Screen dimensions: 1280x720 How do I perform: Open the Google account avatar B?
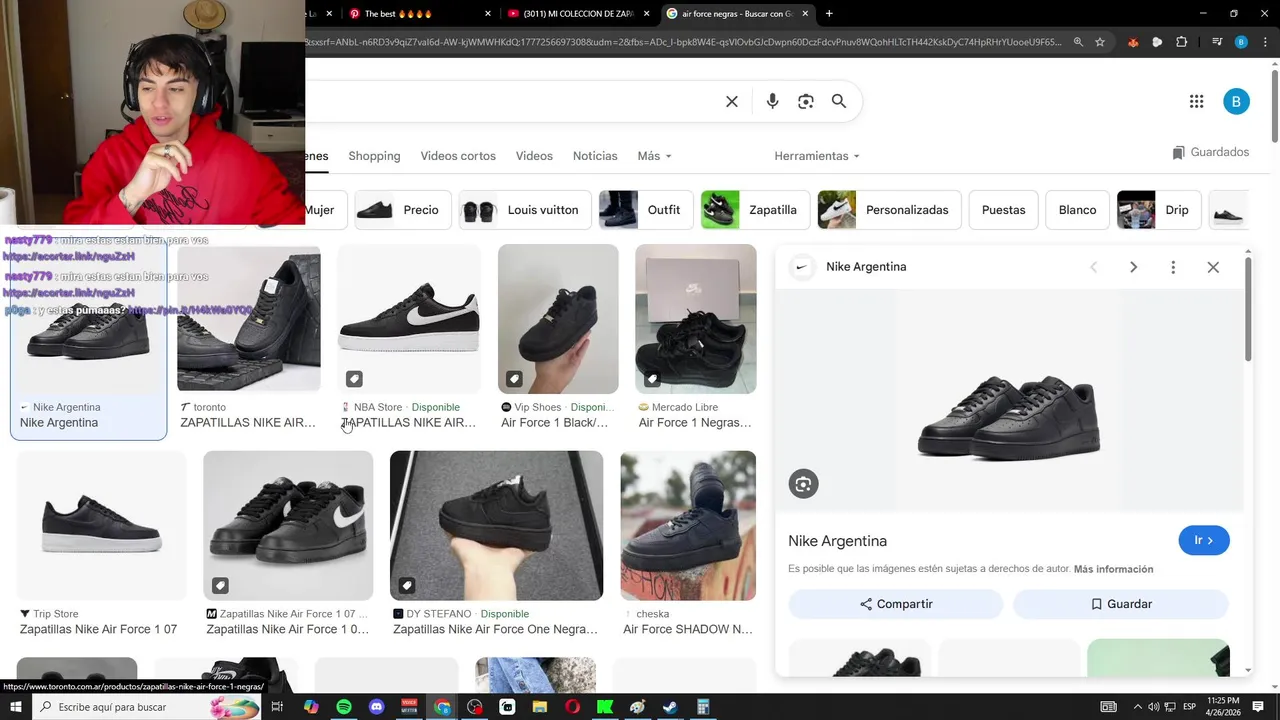click(x=1236, y=101)
